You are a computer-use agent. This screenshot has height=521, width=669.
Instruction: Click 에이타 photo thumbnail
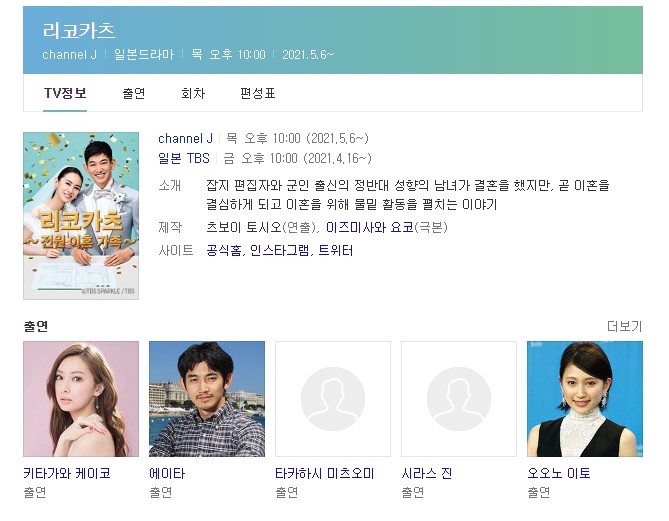click(x=207, y=399)
